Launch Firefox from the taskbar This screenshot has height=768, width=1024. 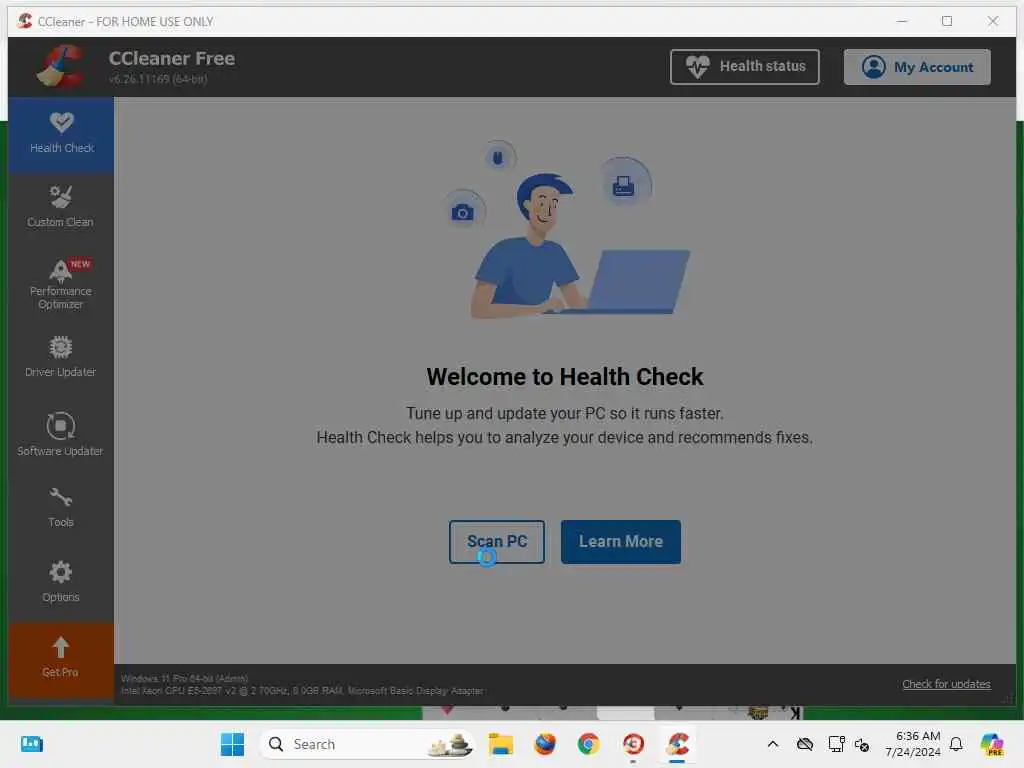pyautogui.click(x=545, y=744)
